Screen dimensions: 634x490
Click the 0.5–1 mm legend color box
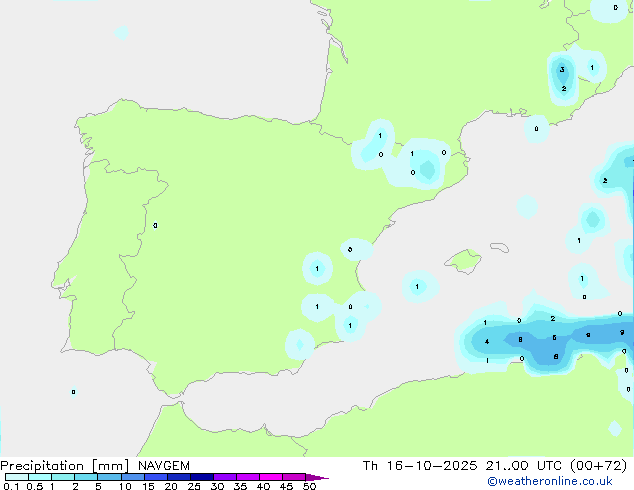[x=40, y=477]
